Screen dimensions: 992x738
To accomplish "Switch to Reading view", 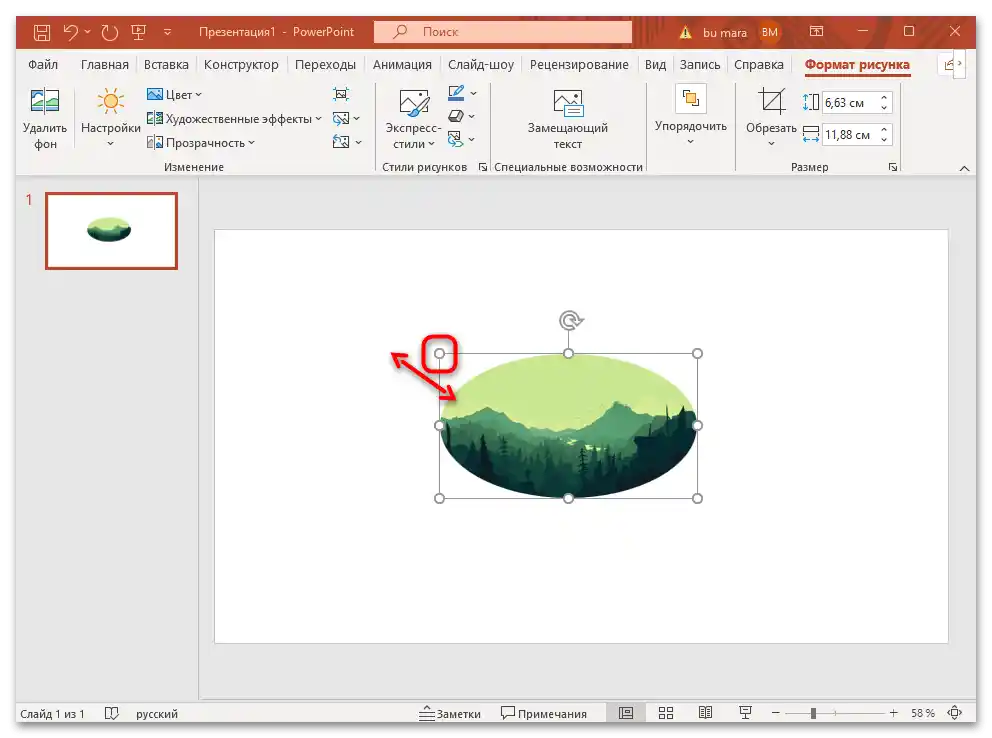I will pos(705,713).
